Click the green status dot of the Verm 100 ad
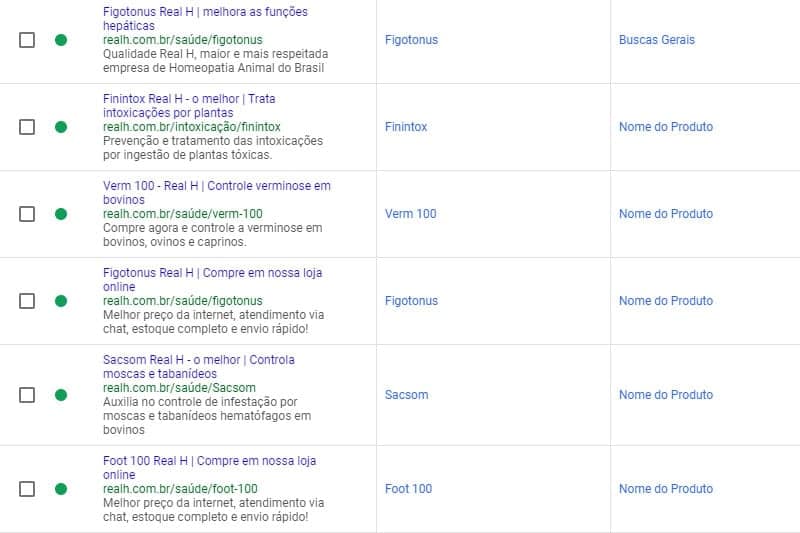The image size is (800, 533). (61, 214)
